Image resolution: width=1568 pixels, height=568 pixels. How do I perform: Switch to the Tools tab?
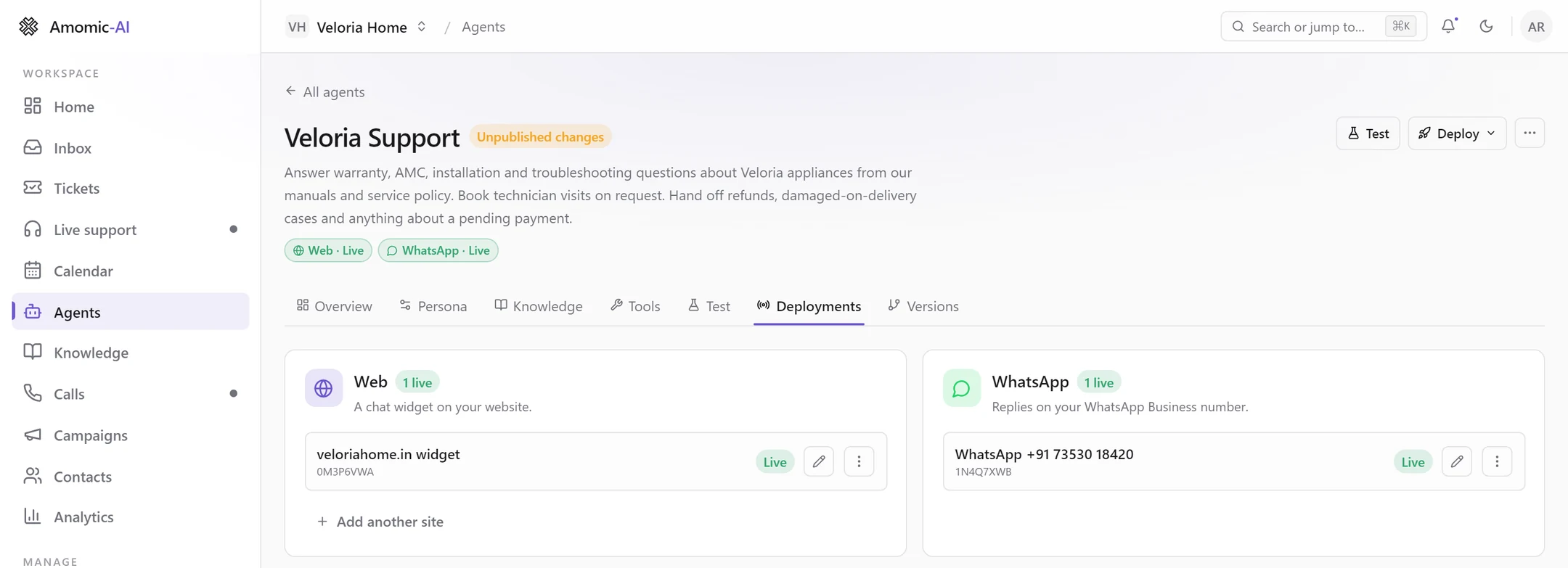pyautogui.click(x=635, y=306)
